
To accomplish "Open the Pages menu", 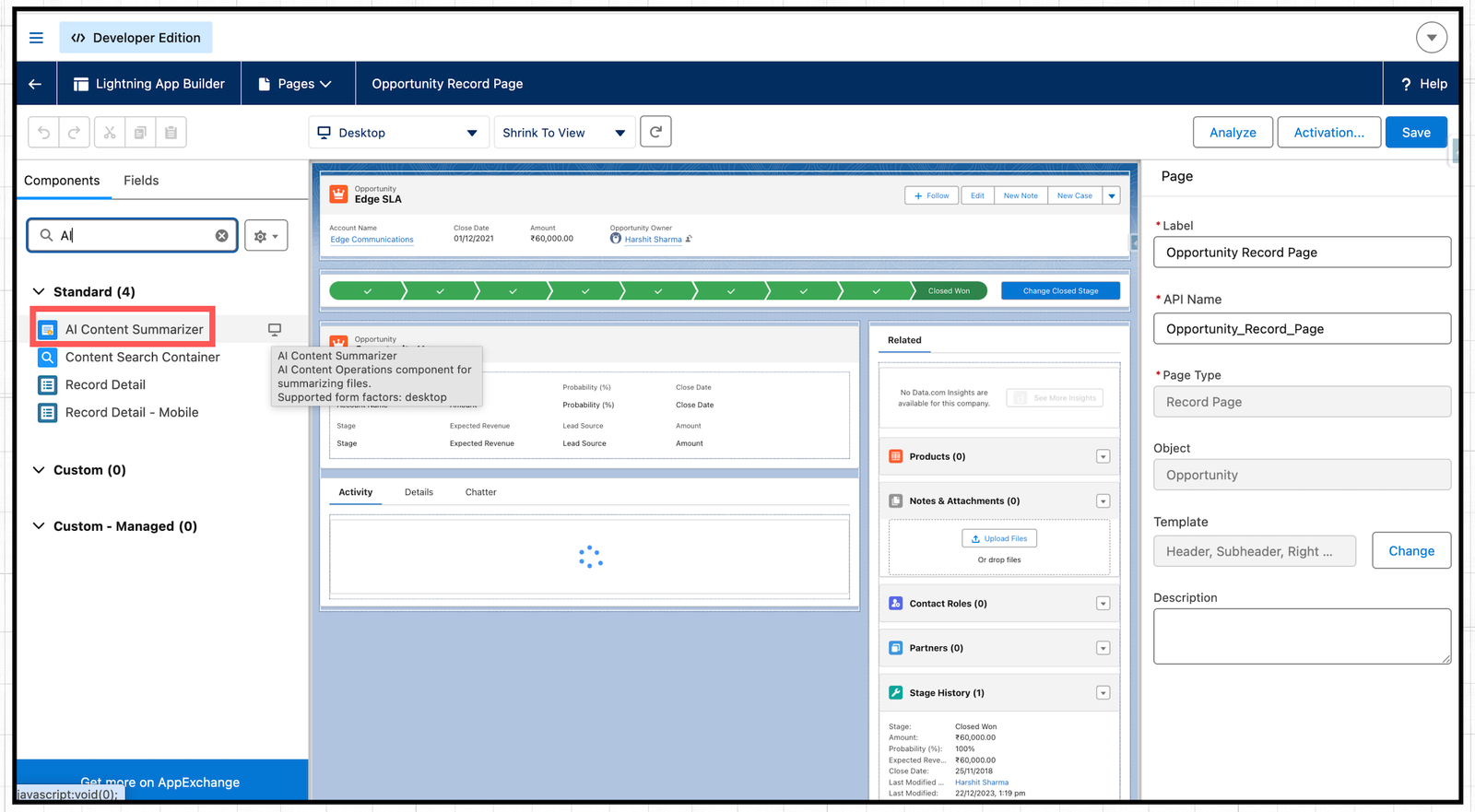I will pyautogui.click(x=295, y=84).
